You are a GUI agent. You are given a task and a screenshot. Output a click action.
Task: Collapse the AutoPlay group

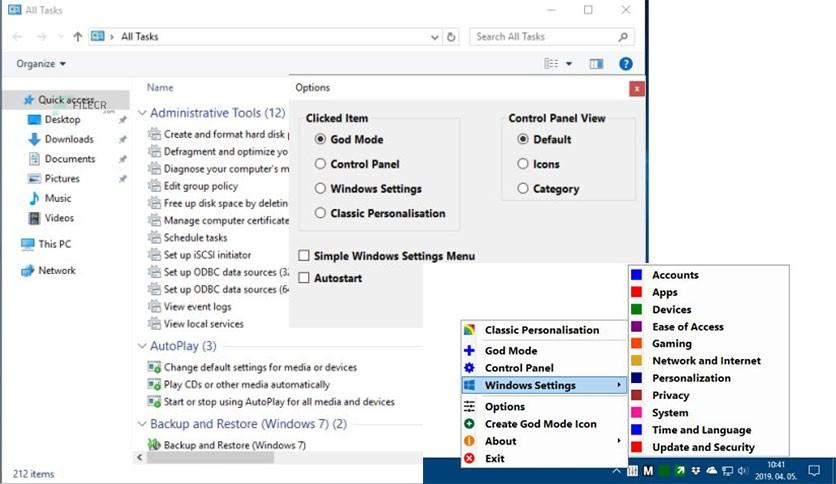click(142, 346)
